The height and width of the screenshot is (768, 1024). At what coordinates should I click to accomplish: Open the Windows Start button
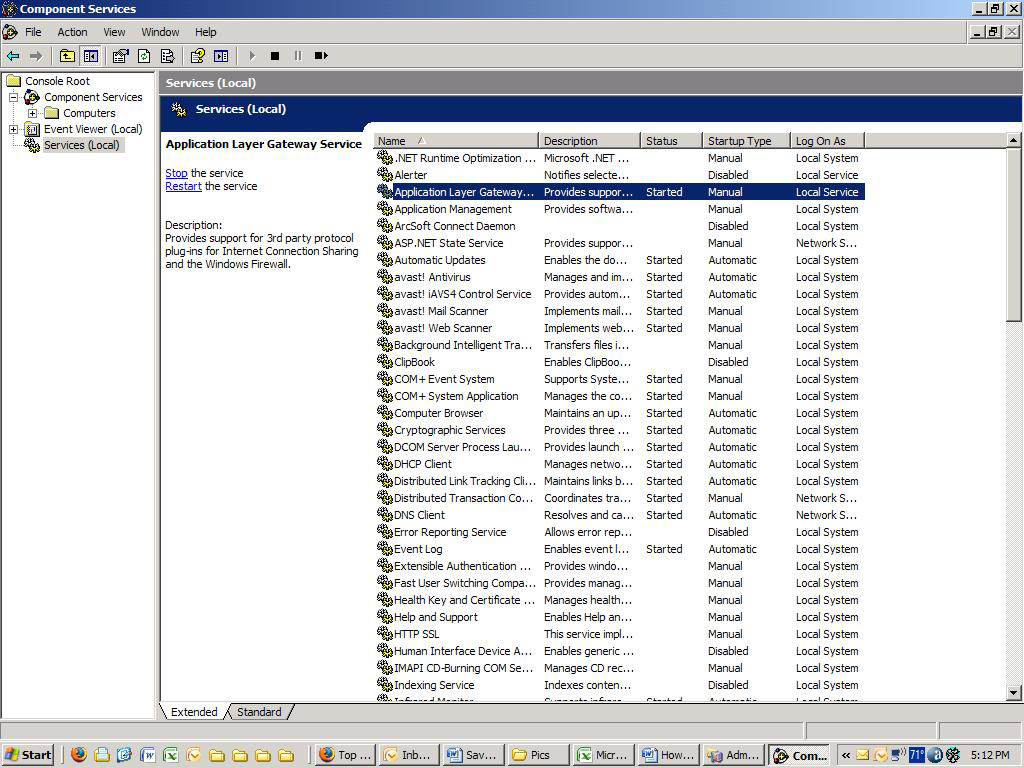pyautogui.click(x=27, y=755)
